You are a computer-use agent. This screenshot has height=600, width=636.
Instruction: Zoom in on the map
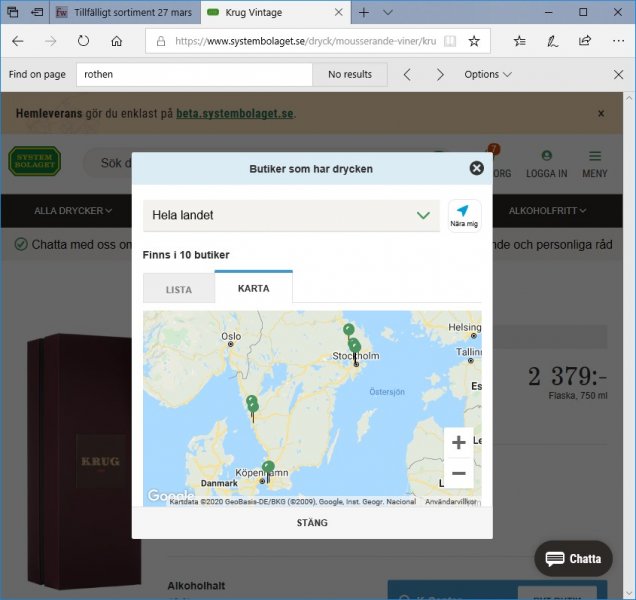[458, 442]
